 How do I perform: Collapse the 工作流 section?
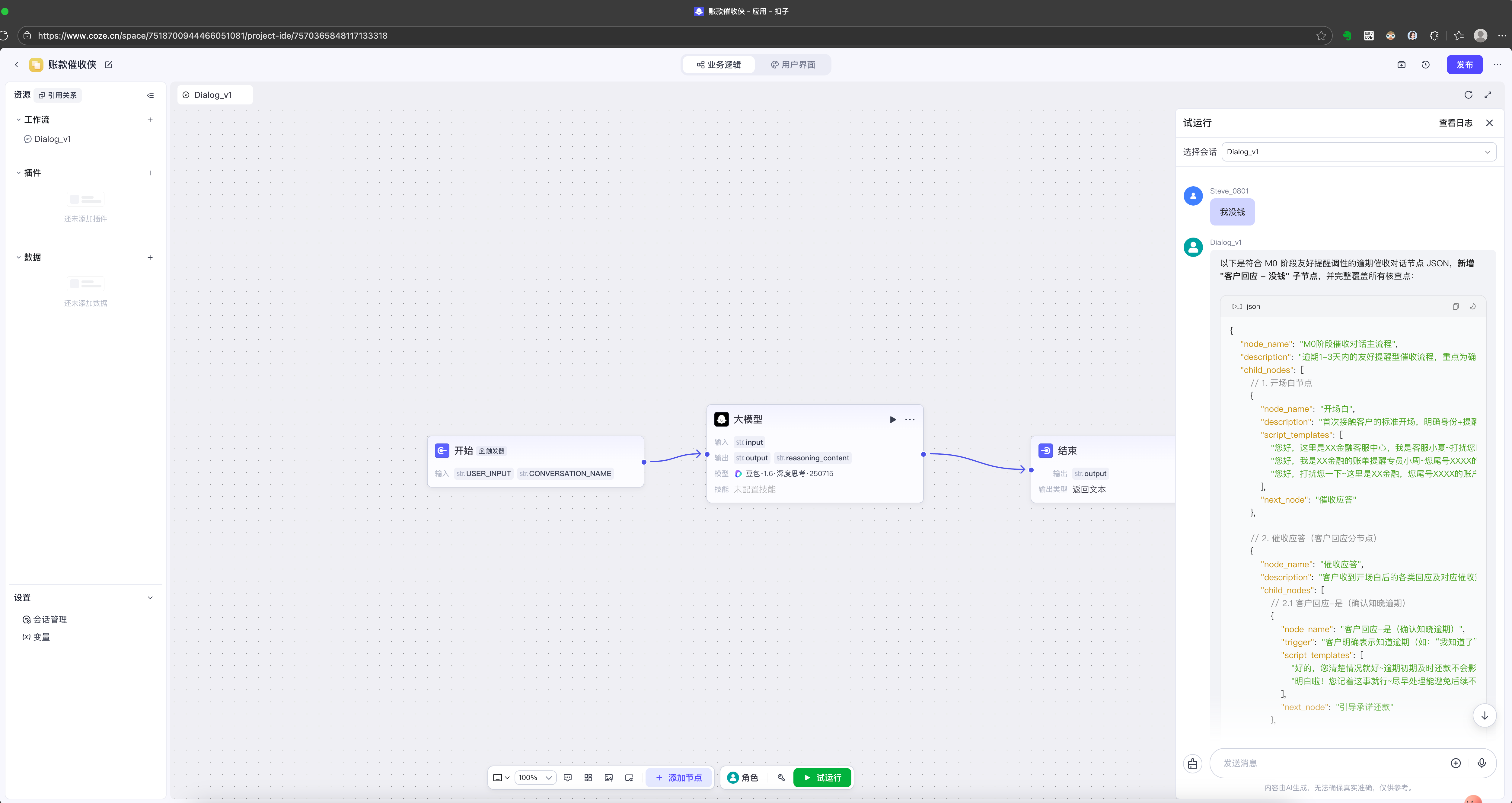click(x=19, y=120)
